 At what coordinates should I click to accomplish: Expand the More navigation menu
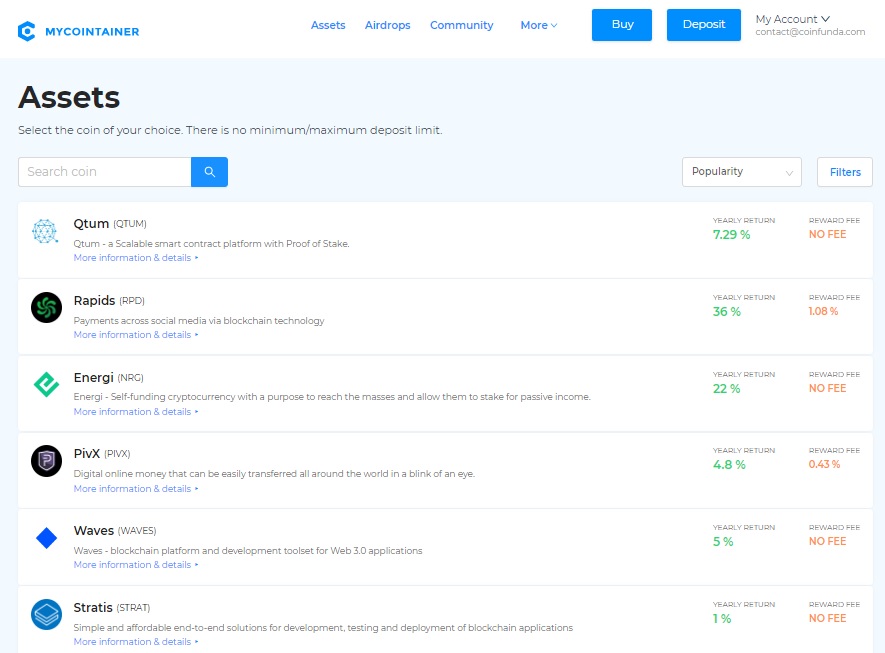coord(538,25)
